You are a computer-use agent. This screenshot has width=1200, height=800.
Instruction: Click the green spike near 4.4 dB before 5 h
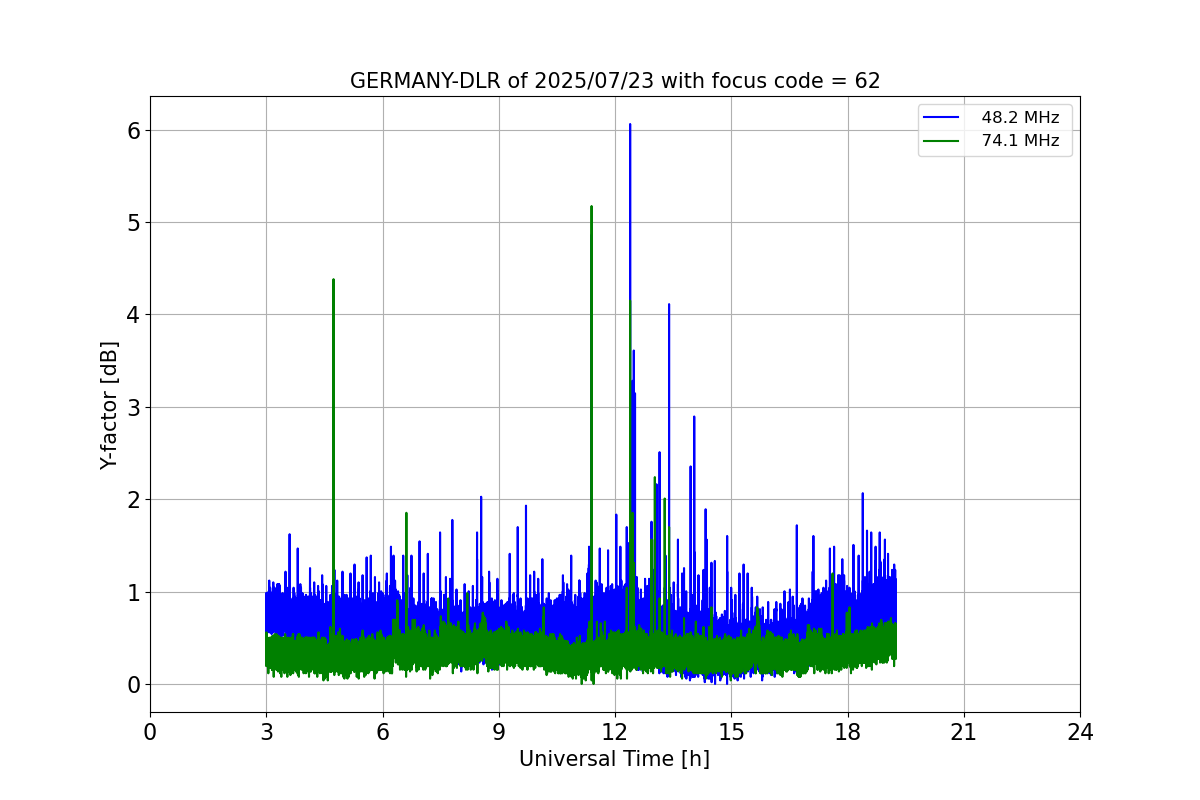[333, 281]
